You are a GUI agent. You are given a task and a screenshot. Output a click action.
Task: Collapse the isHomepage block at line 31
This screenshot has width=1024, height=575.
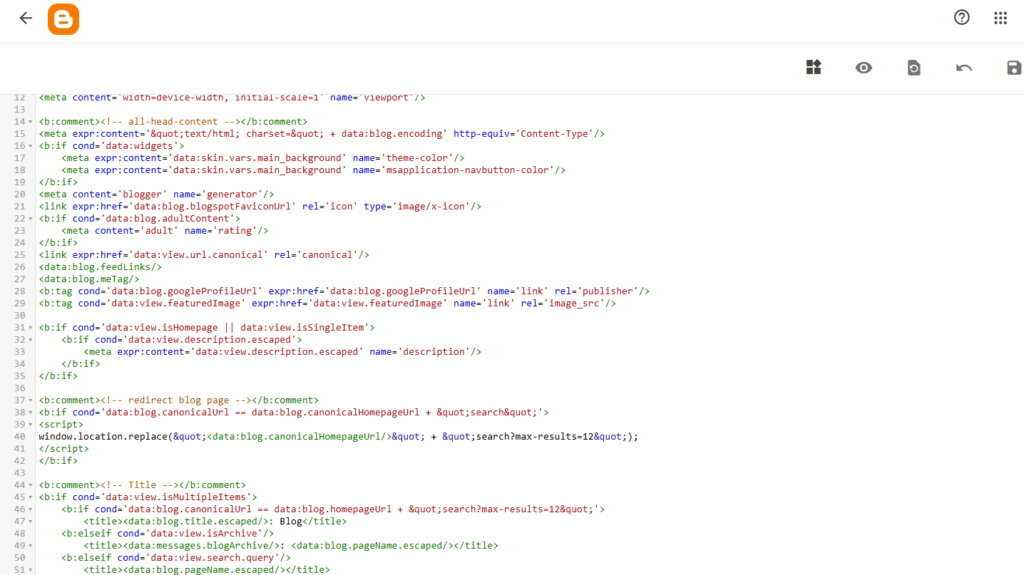(x=31, y=327)
